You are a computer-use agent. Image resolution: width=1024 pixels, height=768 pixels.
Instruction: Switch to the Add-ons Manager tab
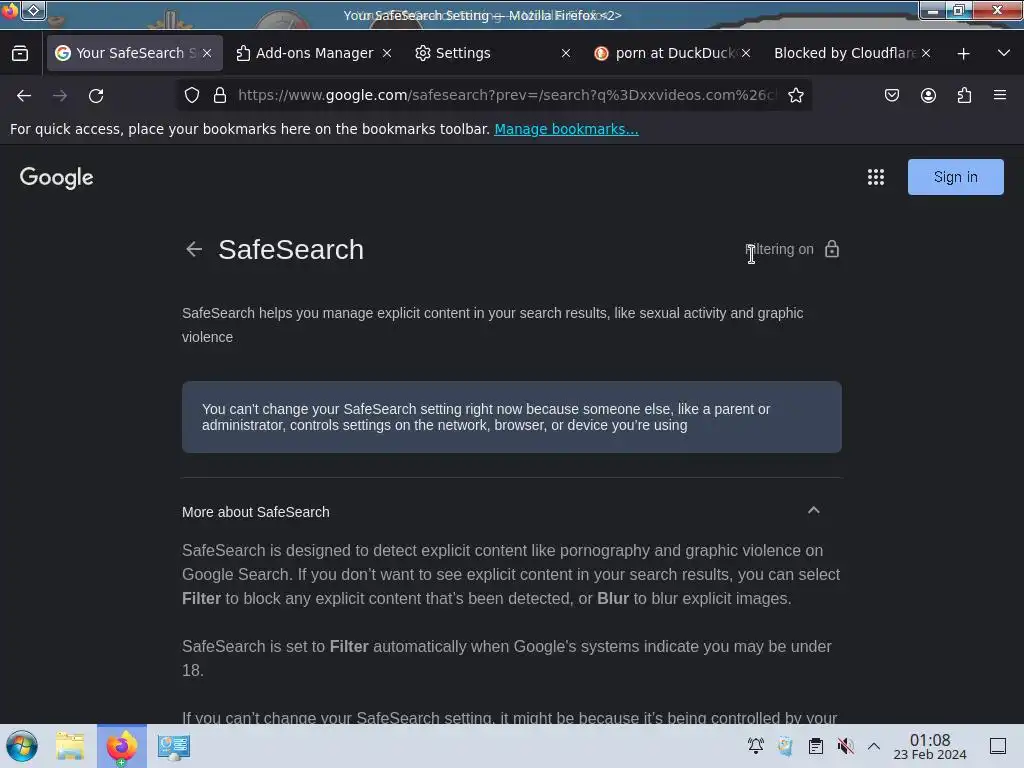(313, 53)
